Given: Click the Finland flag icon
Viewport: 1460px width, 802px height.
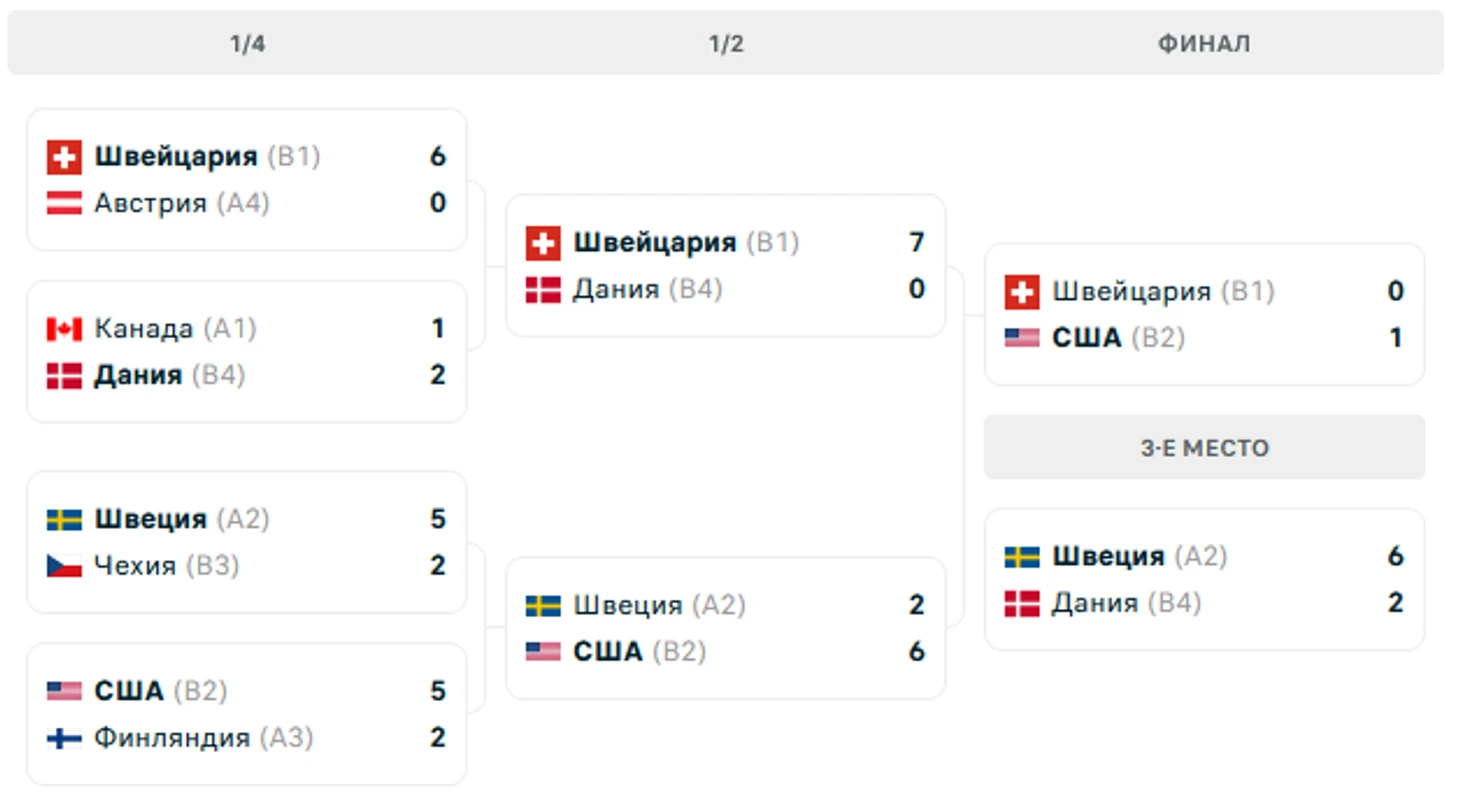Looking at the screenshot, I should (x=64, y=738).
